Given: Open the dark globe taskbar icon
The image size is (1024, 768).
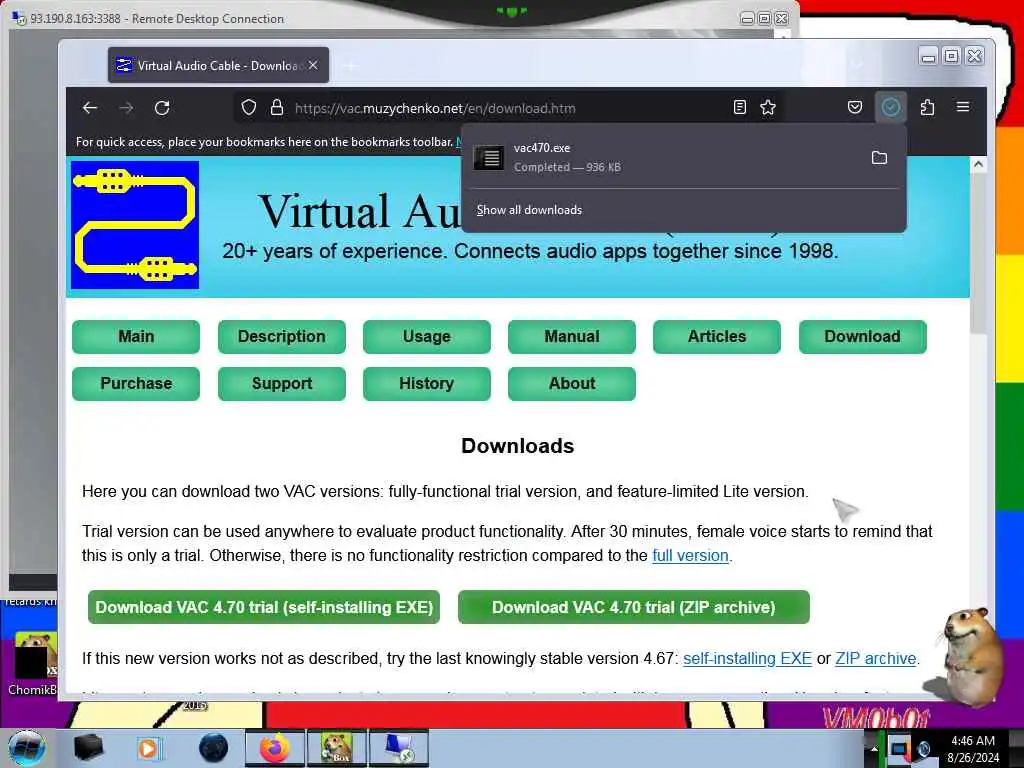Looking at the screenshot, I should coord(214,748).
